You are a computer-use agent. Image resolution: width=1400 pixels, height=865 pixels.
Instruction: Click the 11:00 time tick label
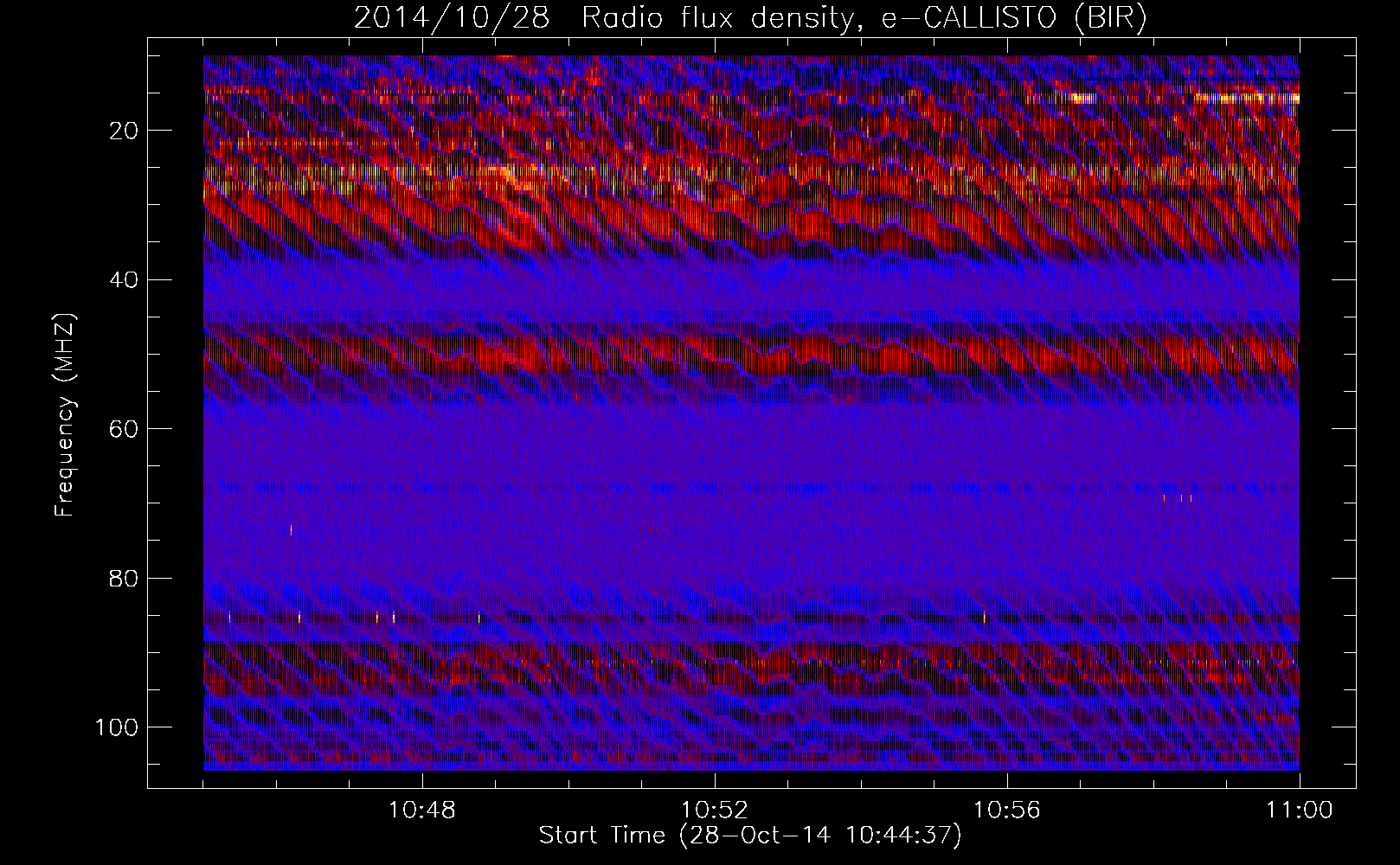point(1300,811)
